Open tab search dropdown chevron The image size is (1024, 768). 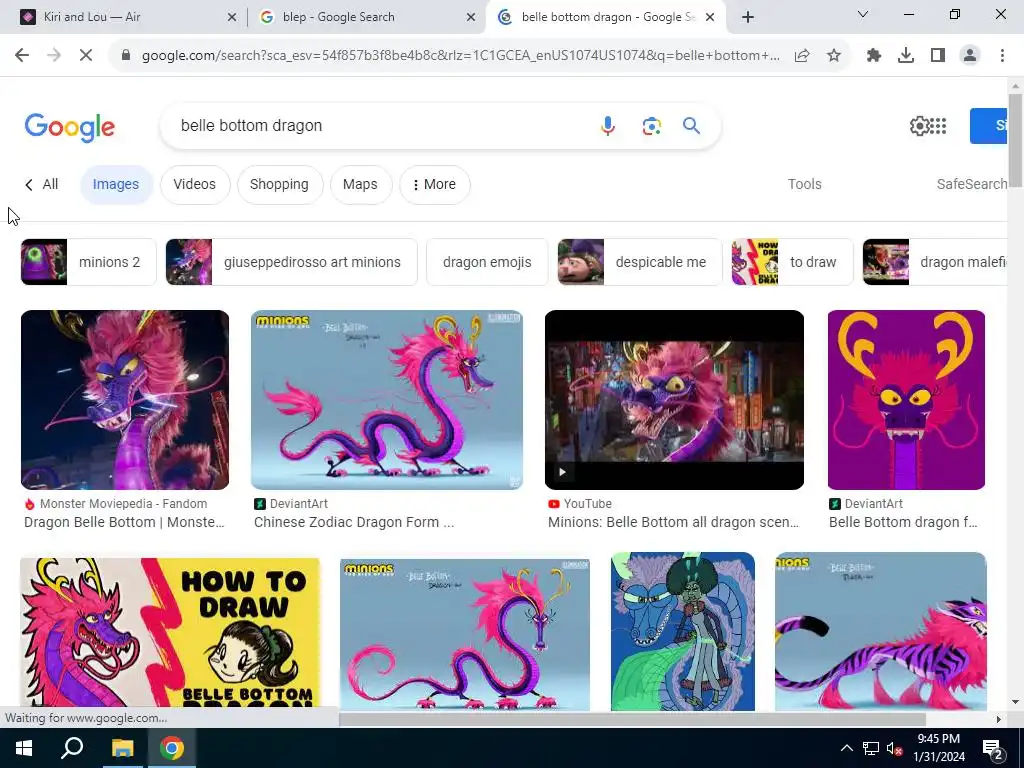pos(863,14)
